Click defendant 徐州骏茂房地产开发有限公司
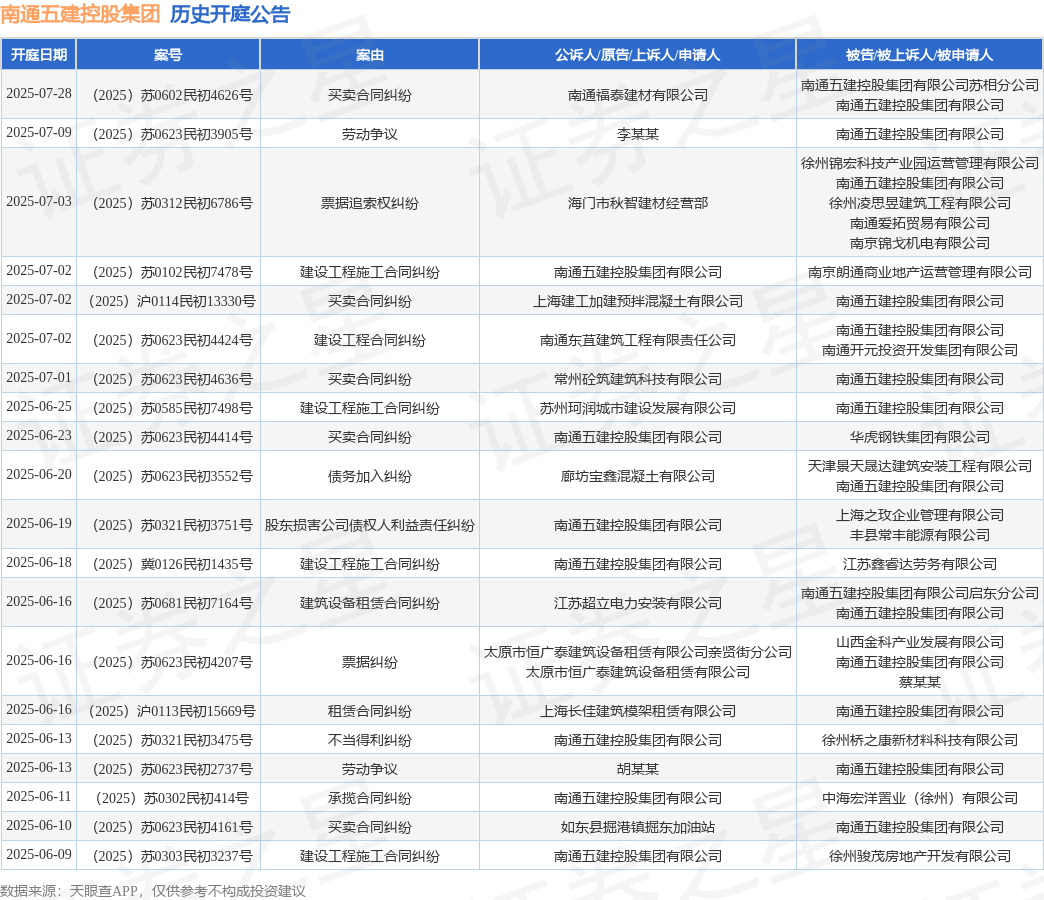This screenshot has width=1044, height=900. (919, 856)
